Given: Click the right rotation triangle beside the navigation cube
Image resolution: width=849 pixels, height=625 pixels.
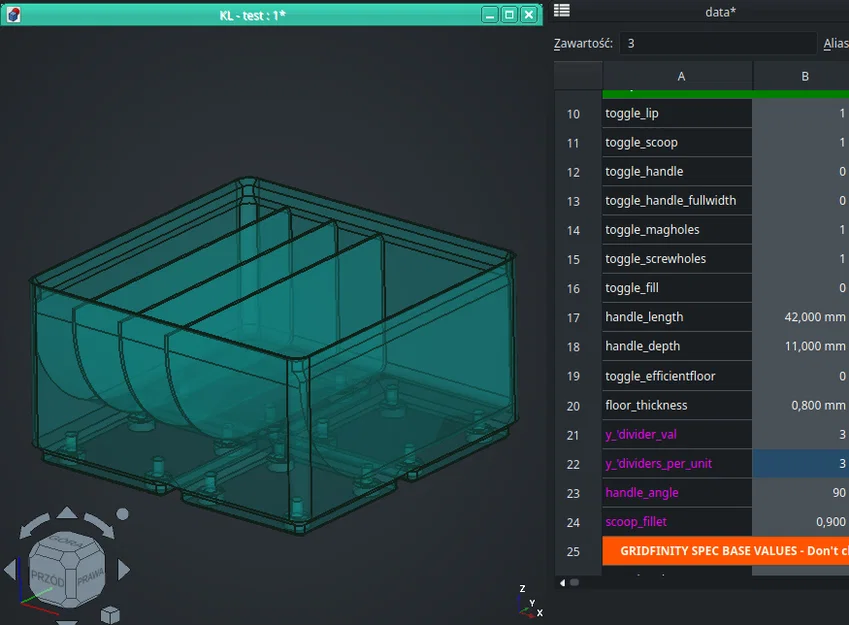Looking at the screenshot, I should coord(125,567).
